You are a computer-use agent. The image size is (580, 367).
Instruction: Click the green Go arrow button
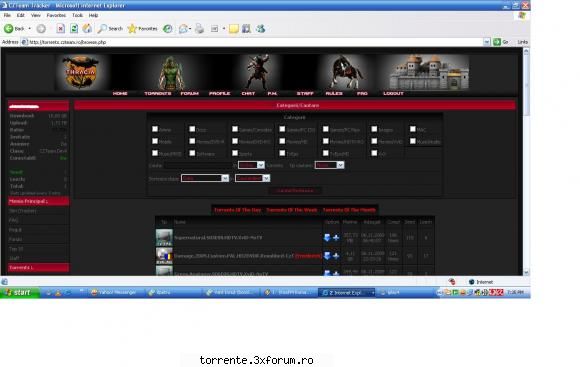click(x=497, y=42)
